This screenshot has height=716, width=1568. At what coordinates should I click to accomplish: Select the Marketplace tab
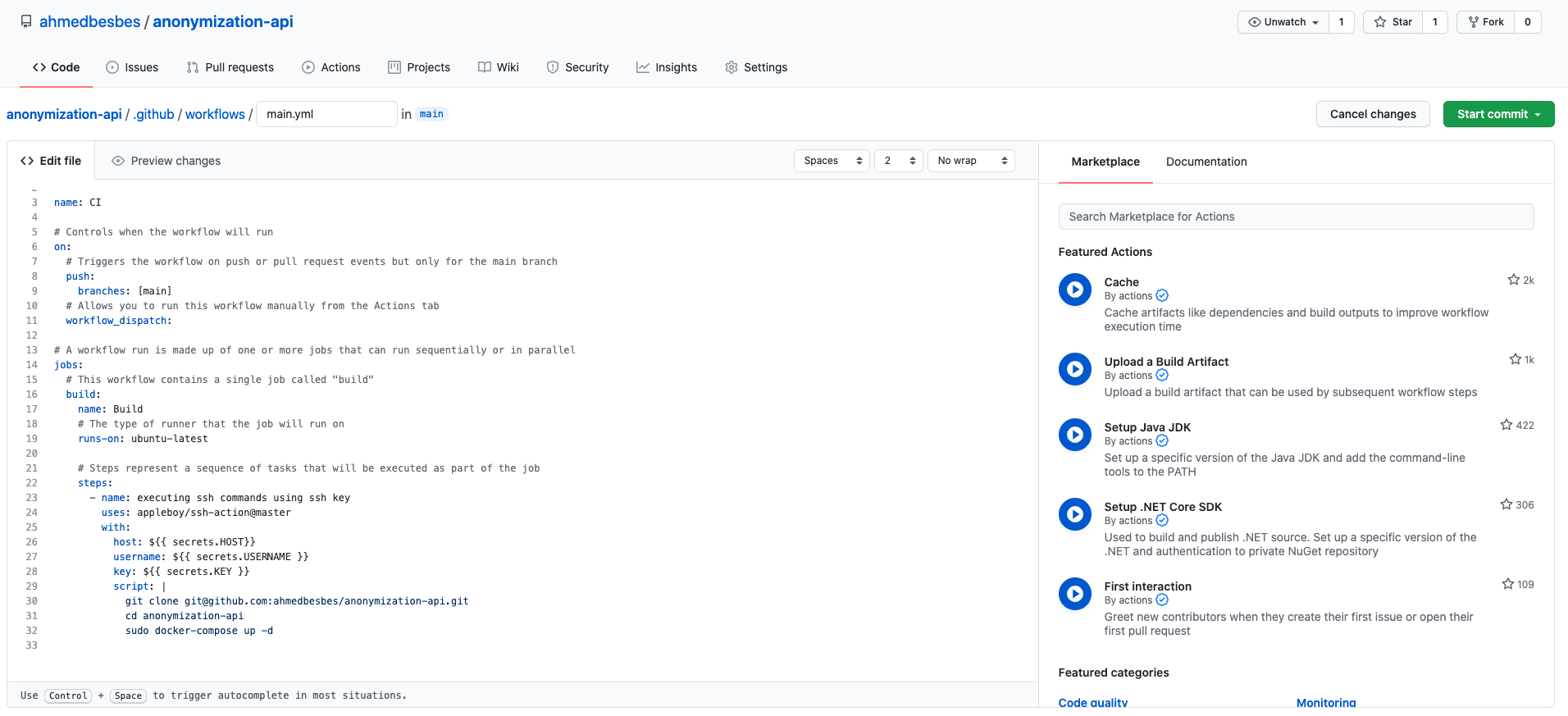1105,162
